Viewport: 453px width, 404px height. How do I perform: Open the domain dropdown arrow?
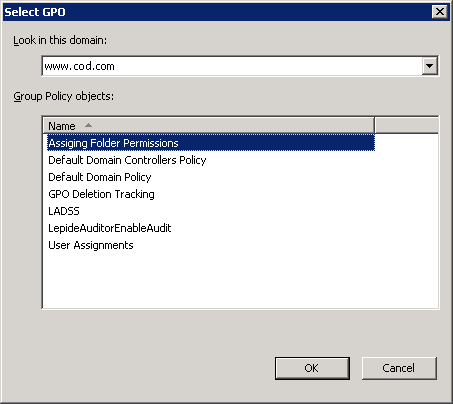click(430, 66)
